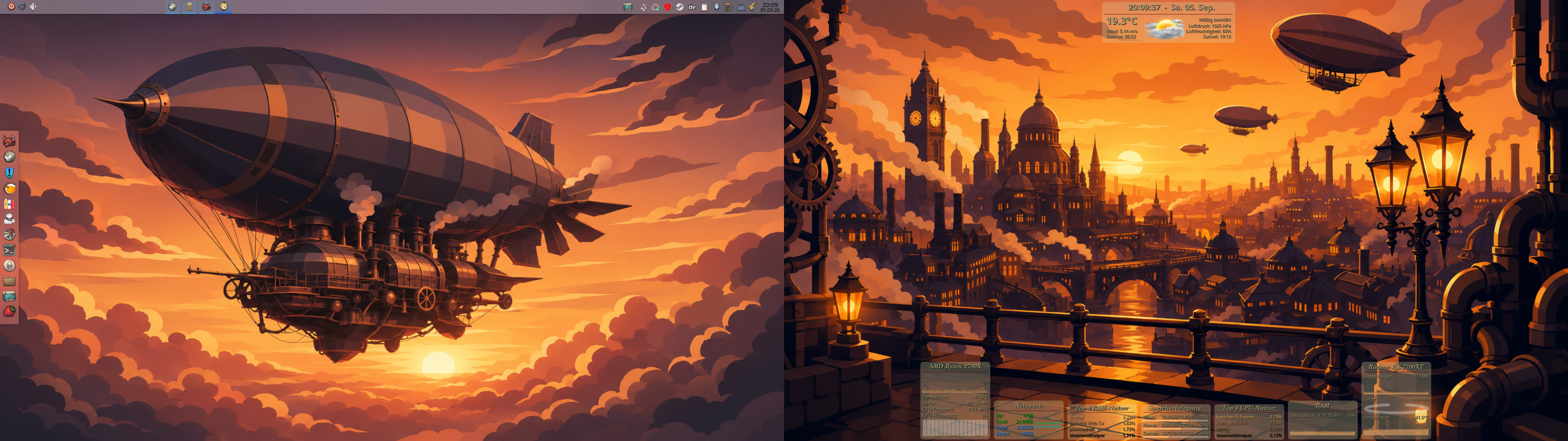Click the RAM 'Use 5,03GiB of 31,3GiB' line

pyautogui.click(x=1323, y=415)
